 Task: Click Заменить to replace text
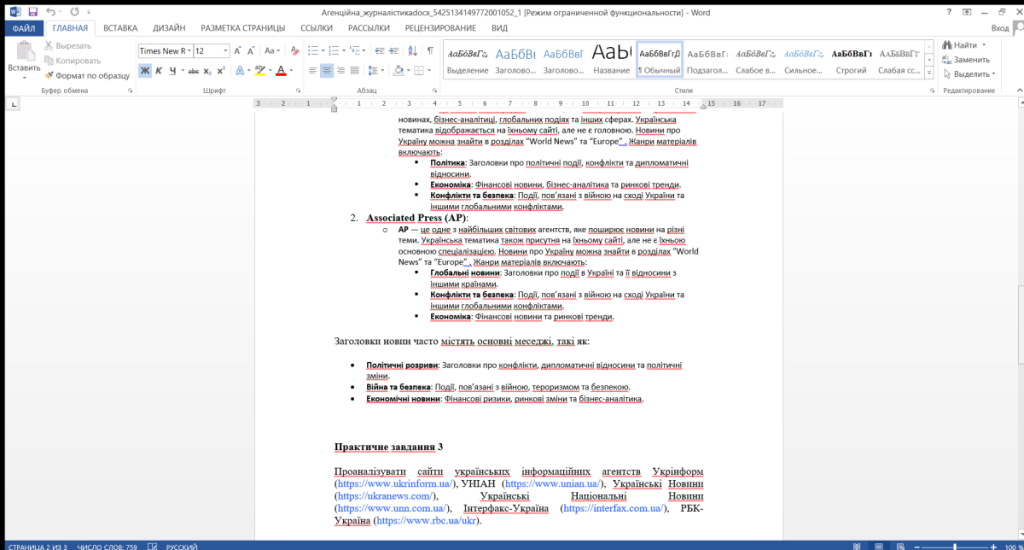click(x=966, y=59)
